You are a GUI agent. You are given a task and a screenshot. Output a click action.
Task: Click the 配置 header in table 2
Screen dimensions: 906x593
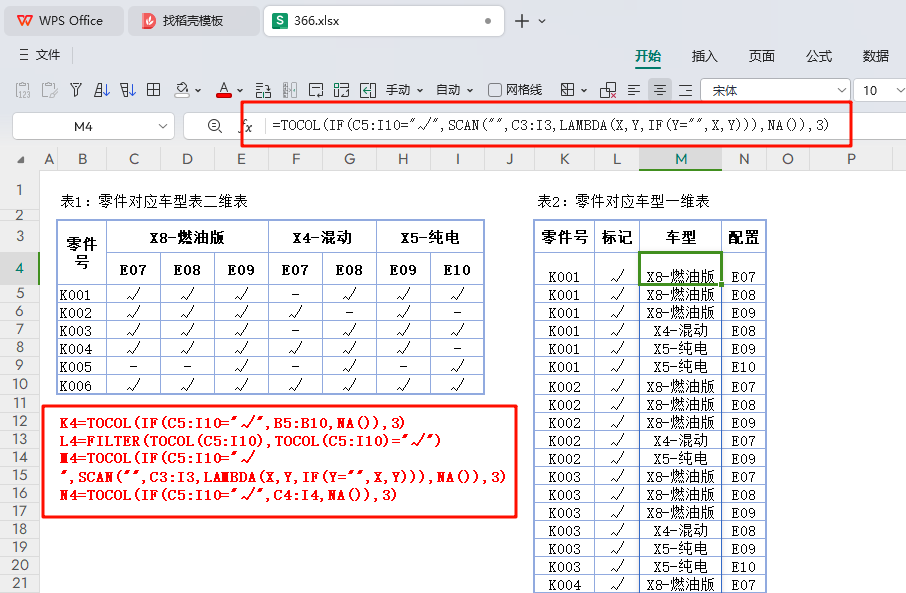click(x=744, y=237)
